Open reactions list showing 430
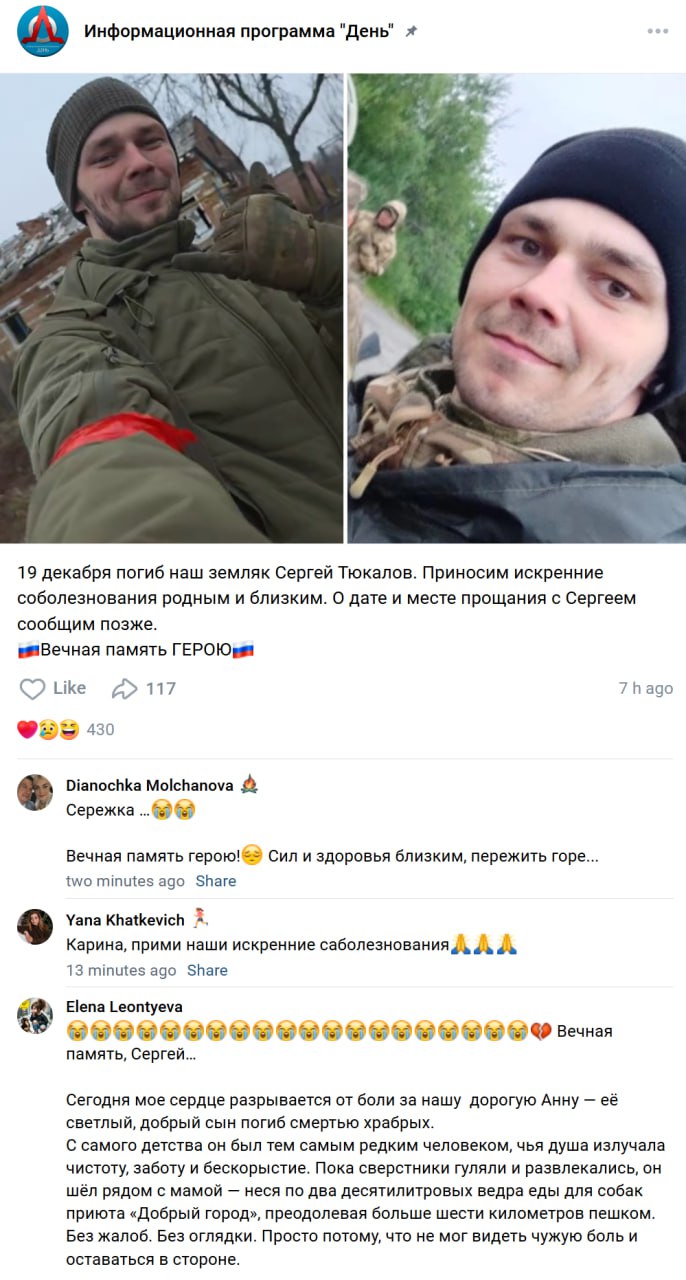Viewport: 686px width, 1280px height. [x=66, y=730]
